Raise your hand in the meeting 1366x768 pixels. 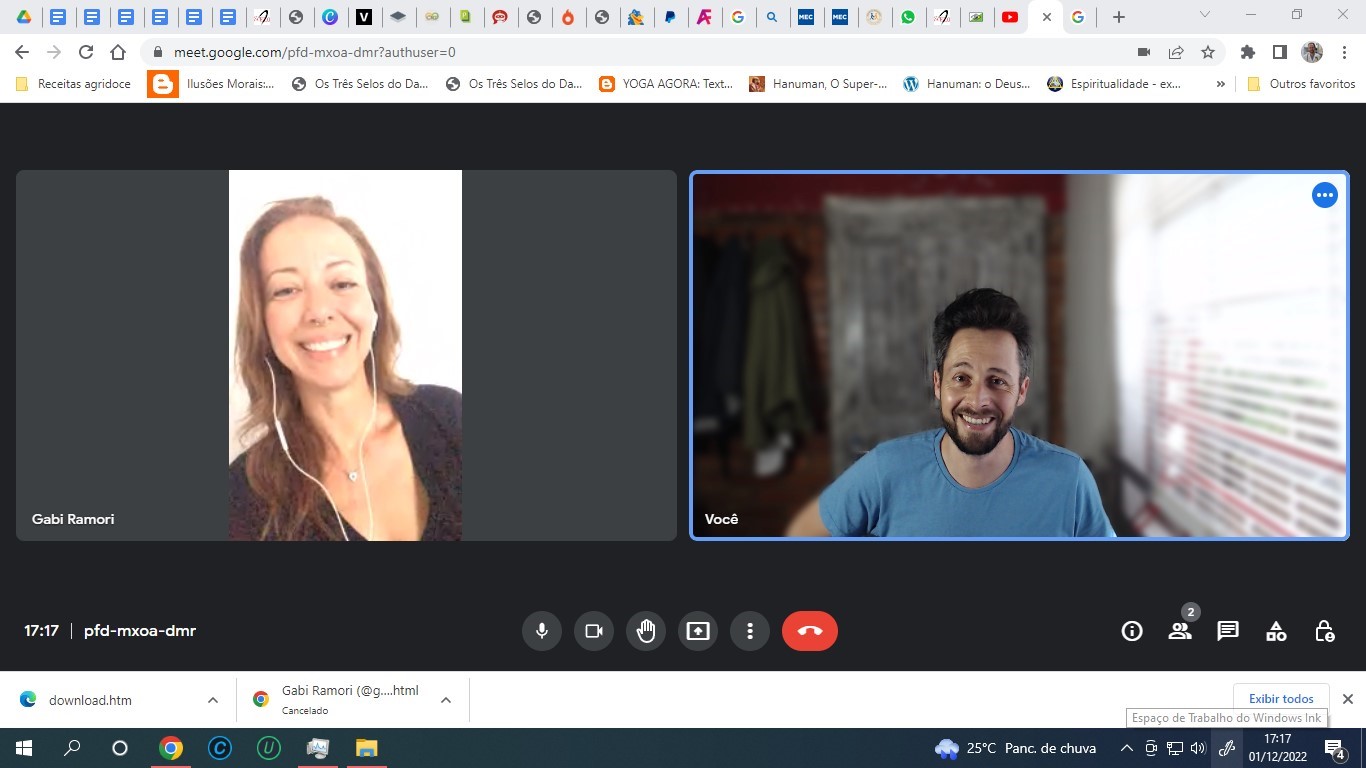tap(645, 631)
